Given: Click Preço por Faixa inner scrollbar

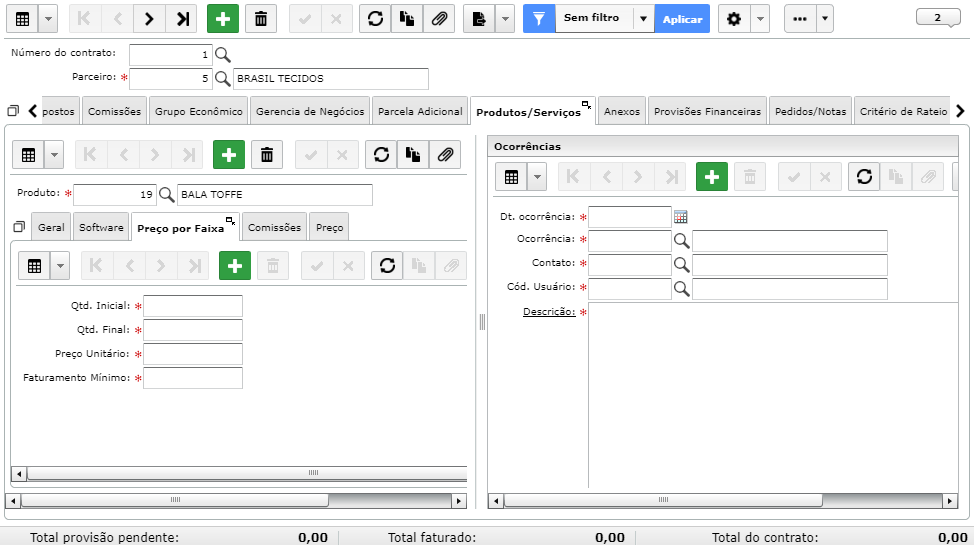Looking at the screenshot, I should tap(248, 474).
